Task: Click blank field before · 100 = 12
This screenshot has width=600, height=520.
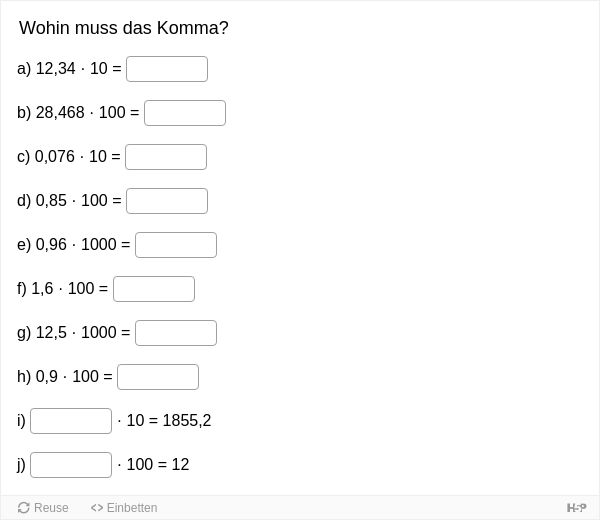Action: [x=71, y=465]
